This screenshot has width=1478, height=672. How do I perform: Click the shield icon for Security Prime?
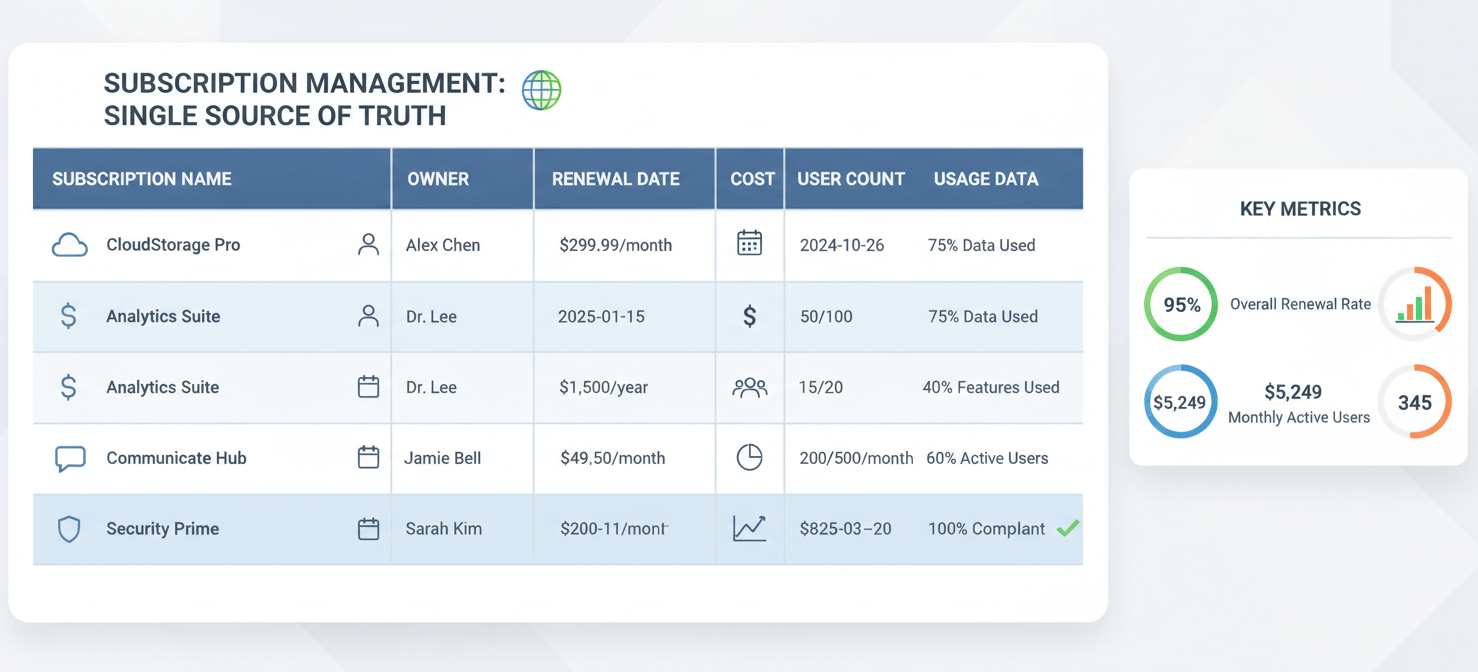[x=69, y=529]
